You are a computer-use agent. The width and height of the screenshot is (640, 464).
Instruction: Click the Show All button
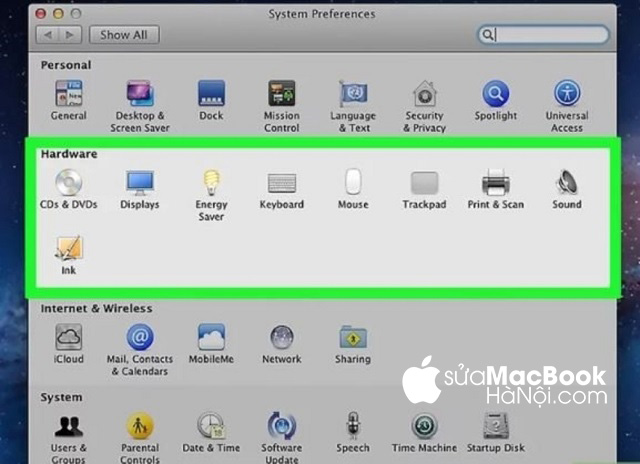pos(124,35)
